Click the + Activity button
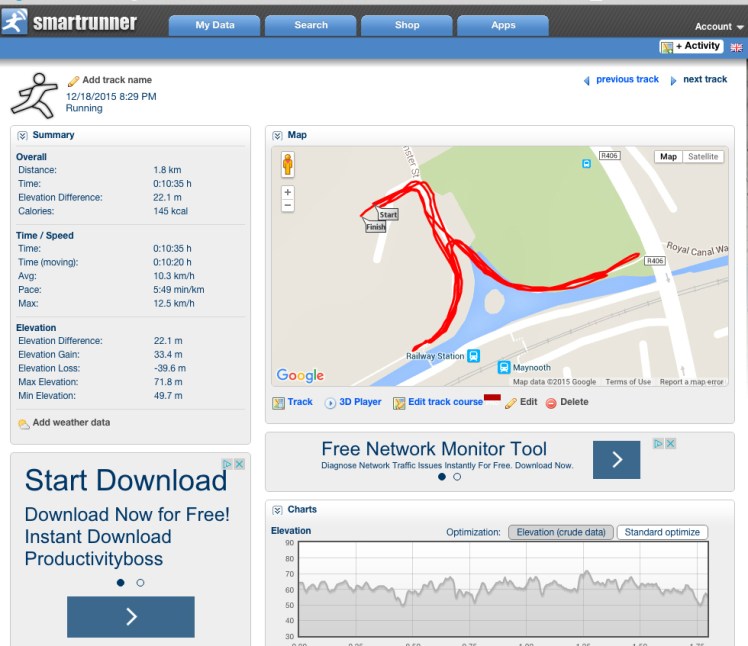Image resolution: width=748 pixels, height=646 pixels. tap(691, 46)
